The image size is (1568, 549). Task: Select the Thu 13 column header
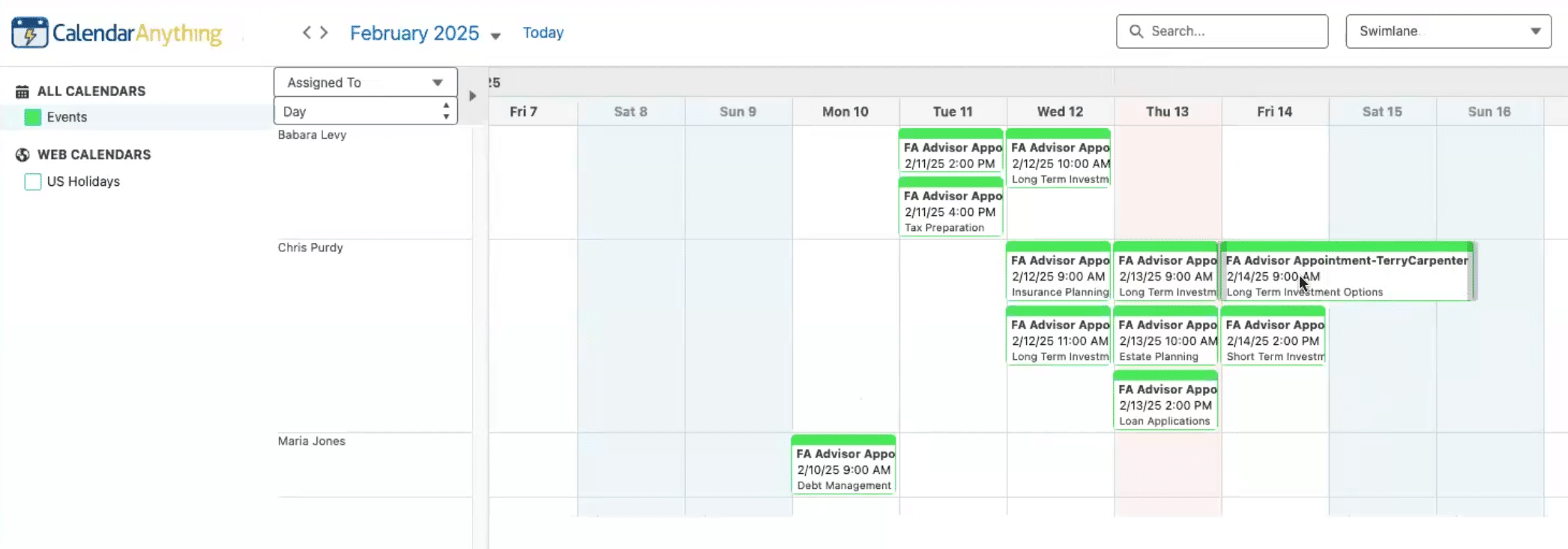[x=1167, y=112]
